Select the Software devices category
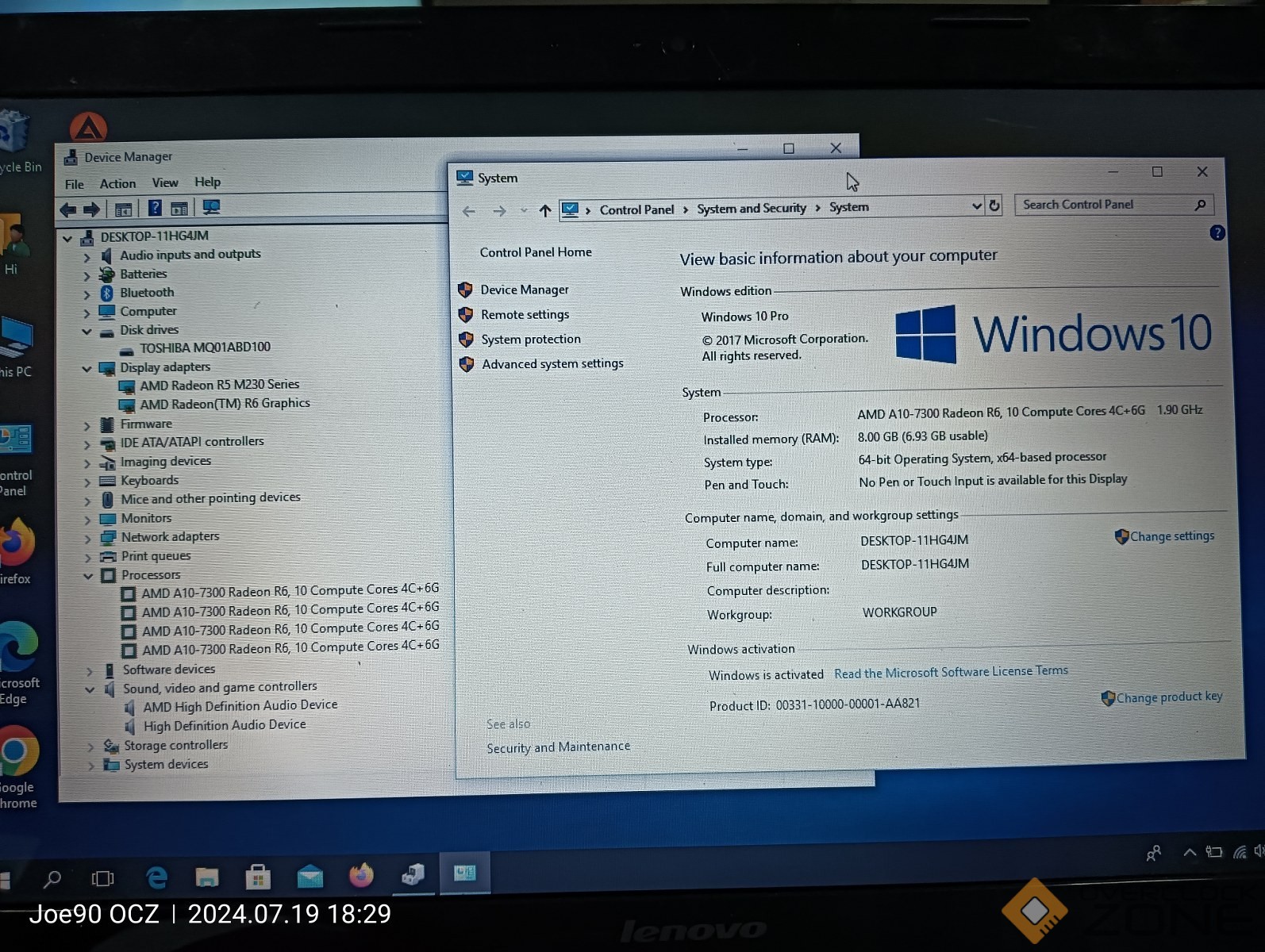Image resolution: width=1265 pixels, height=952 pixels. click(169, 670)
